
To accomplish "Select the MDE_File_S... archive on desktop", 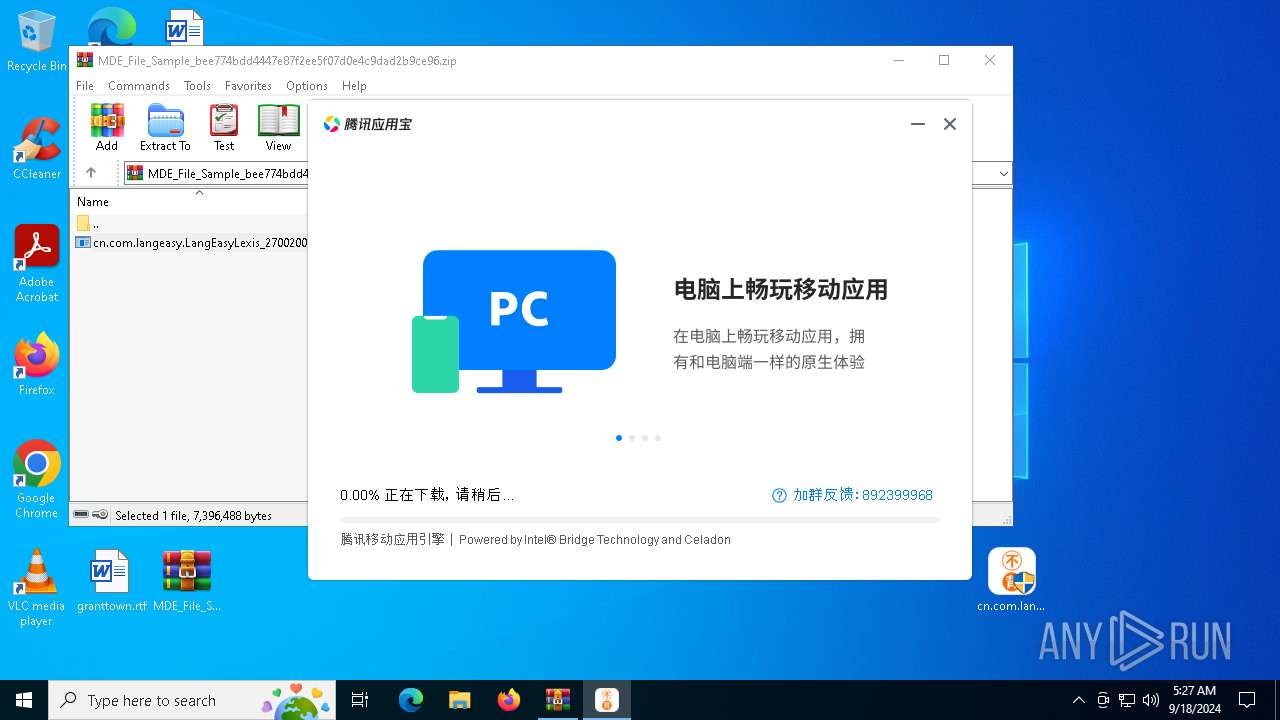I will point(187,581).
